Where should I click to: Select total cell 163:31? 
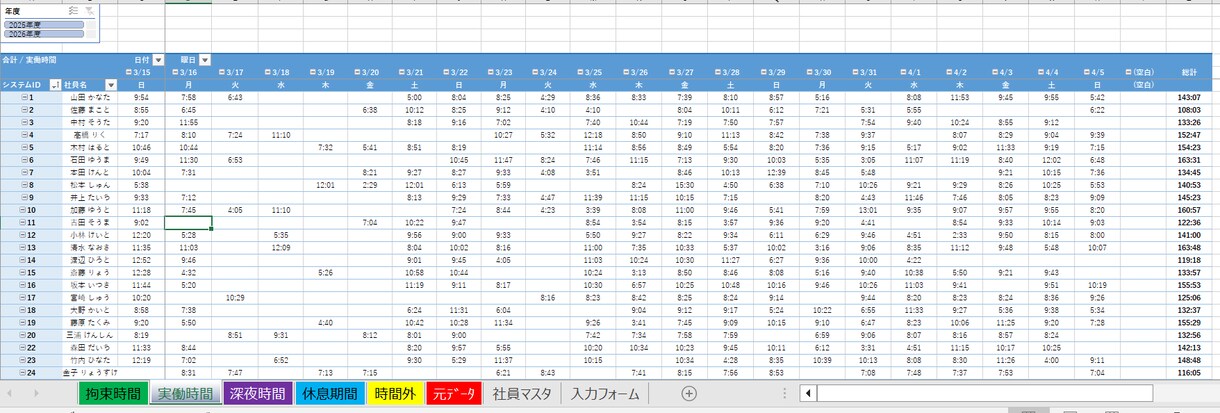(1189, 160)
